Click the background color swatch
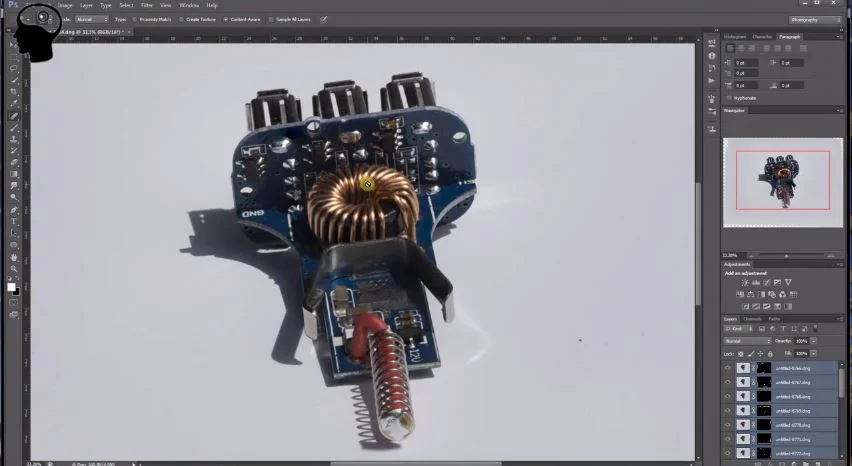The image size is (852, 466). [16, 292]
